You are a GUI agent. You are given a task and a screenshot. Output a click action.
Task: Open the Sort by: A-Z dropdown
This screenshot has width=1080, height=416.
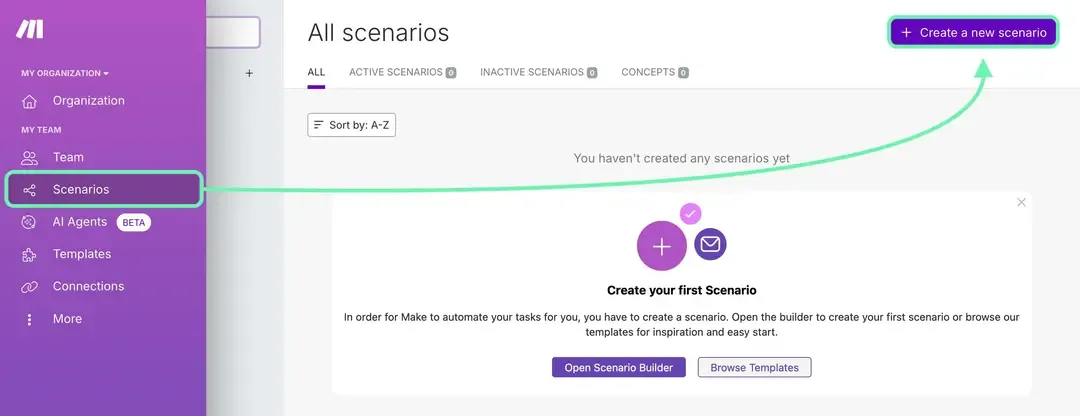tap(351, 125)
